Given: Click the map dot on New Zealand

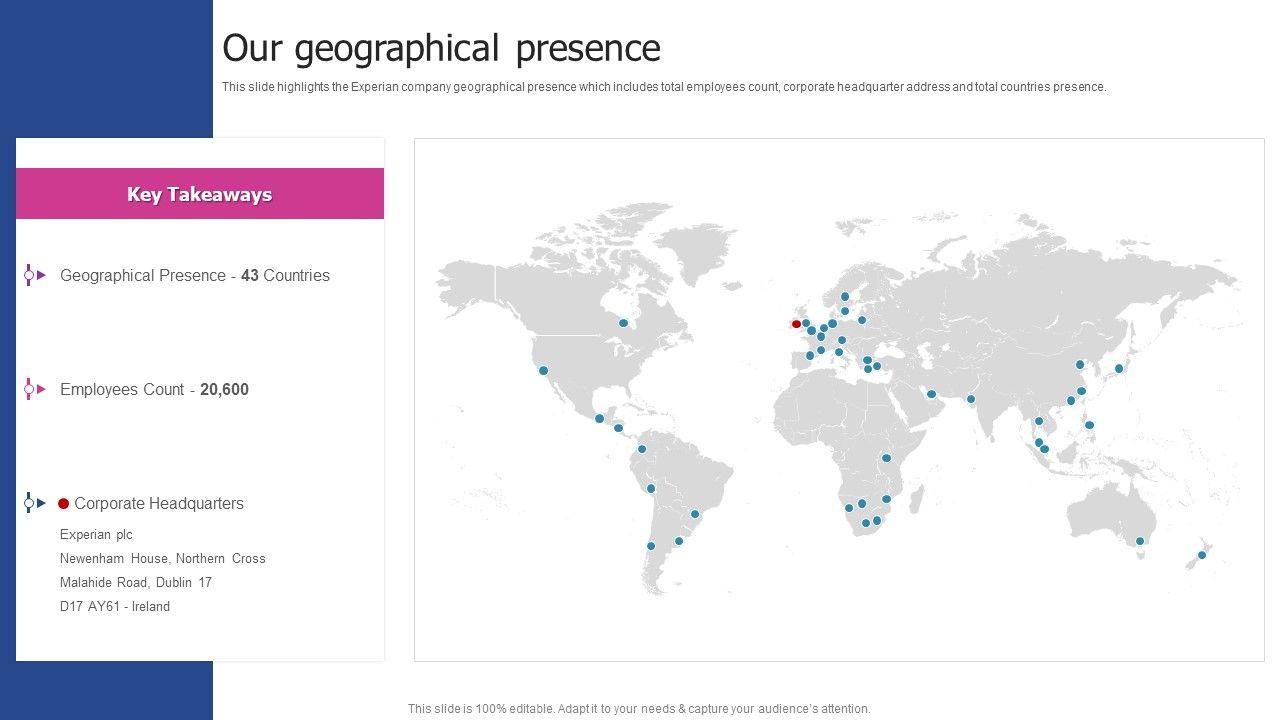Looking at the screenshot, I should 1202,555.
